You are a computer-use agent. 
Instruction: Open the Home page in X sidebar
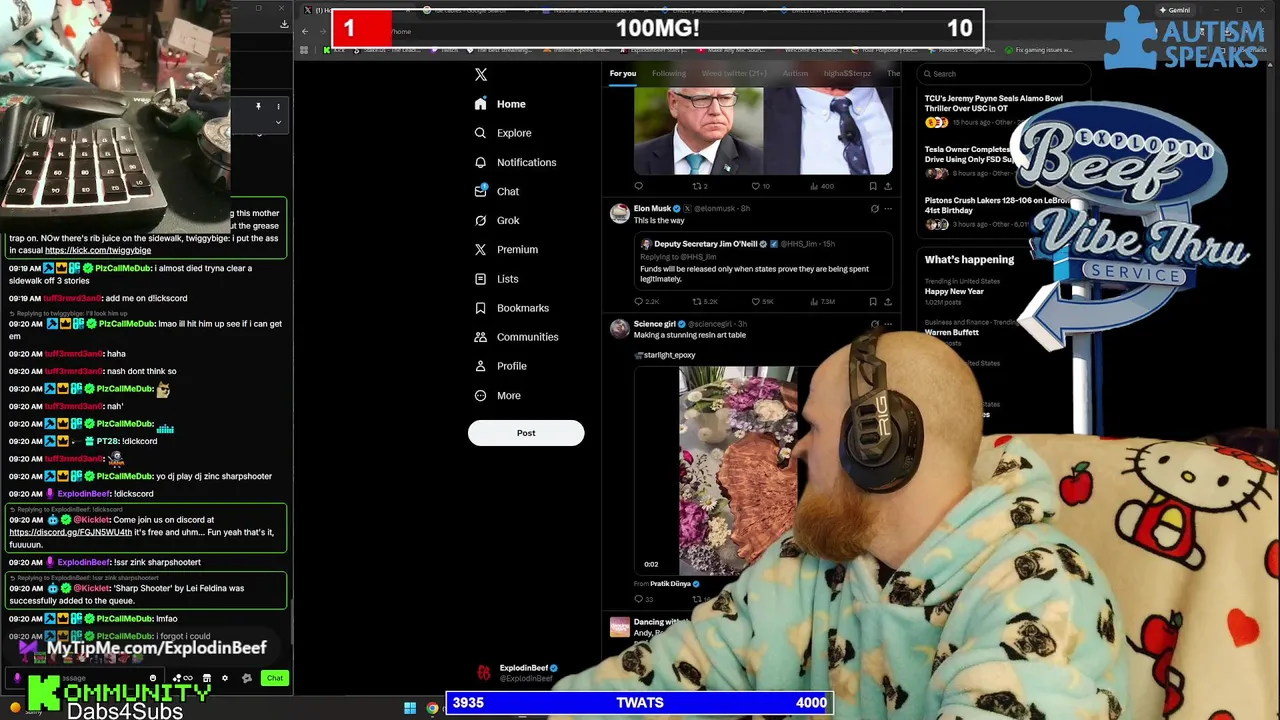tap(500, 104)
